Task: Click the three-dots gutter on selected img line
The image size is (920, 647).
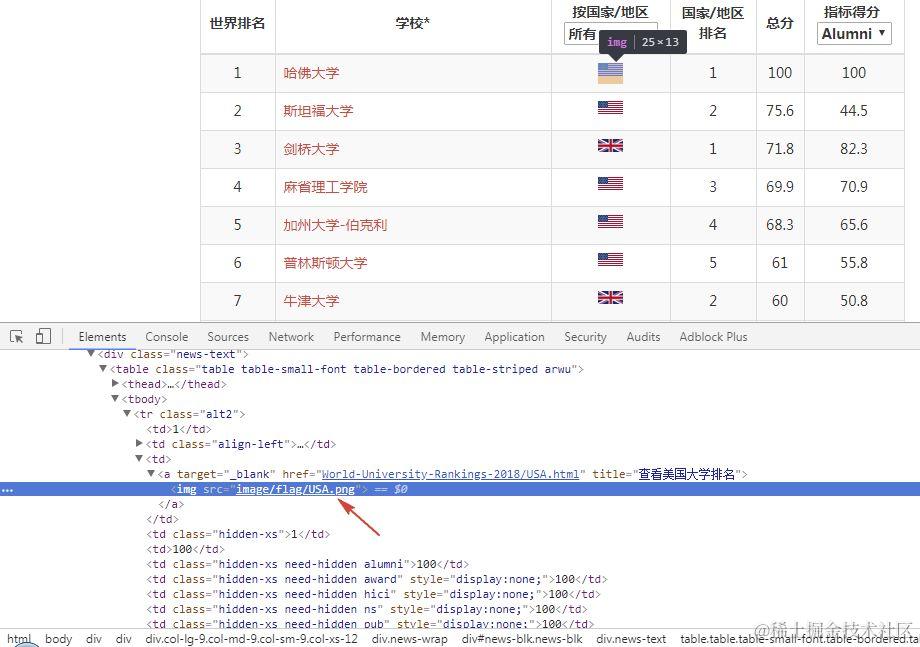Action: (7, 490)
